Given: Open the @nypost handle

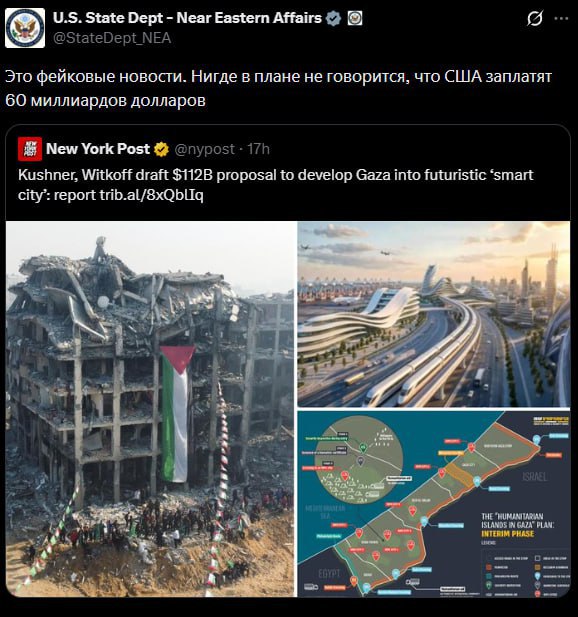Looking at the screenshot, I should click(x=205, y=149).
